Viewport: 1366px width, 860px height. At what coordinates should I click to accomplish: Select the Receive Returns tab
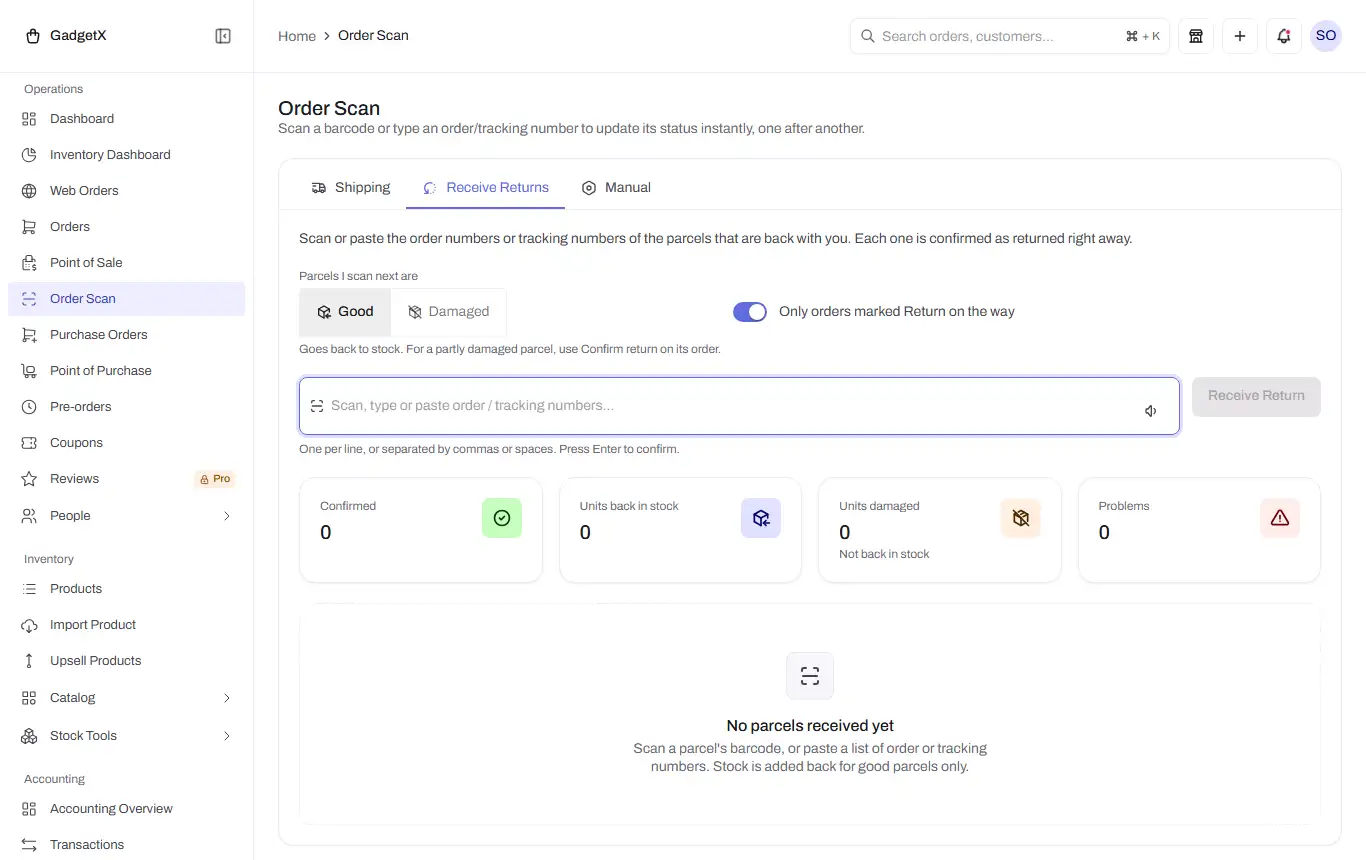point(486,188)
